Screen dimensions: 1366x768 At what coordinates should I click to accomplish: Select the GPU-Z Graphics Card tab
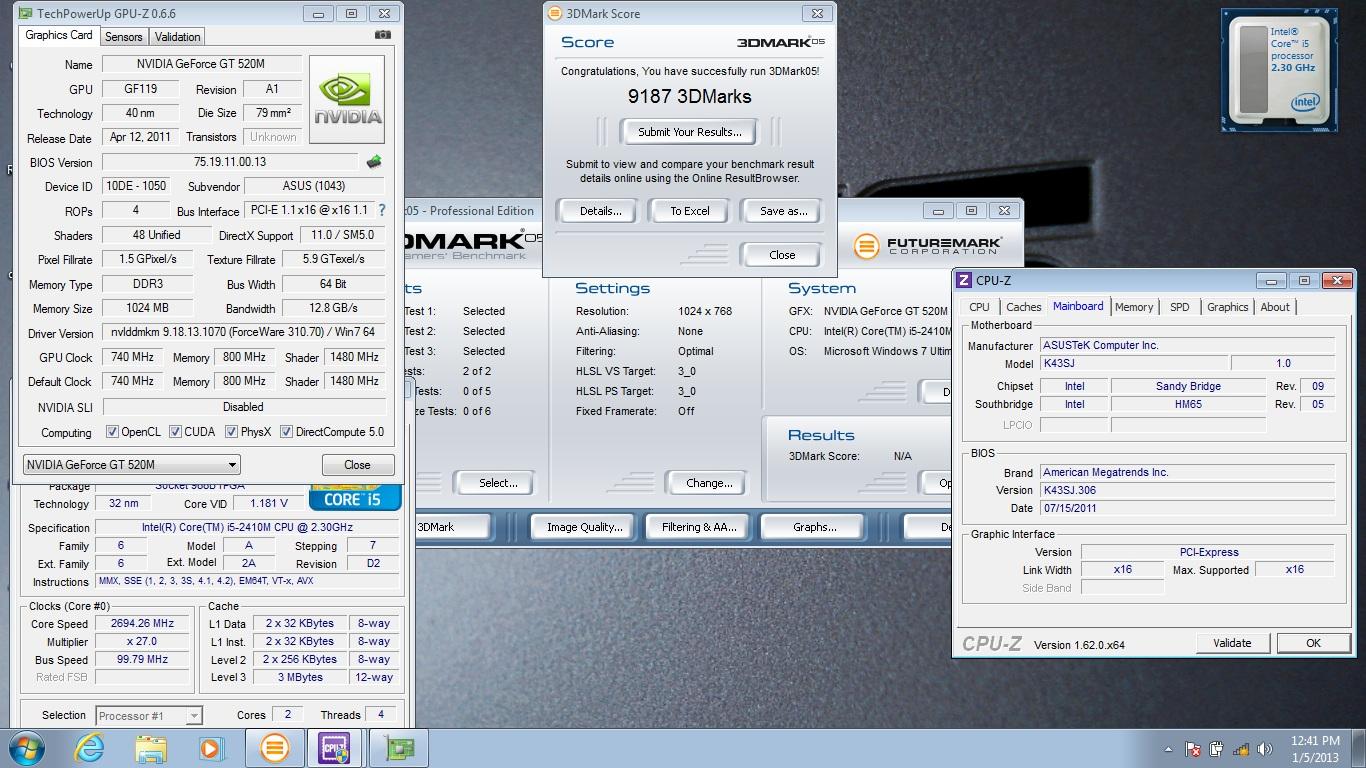[x=59, y=35]
